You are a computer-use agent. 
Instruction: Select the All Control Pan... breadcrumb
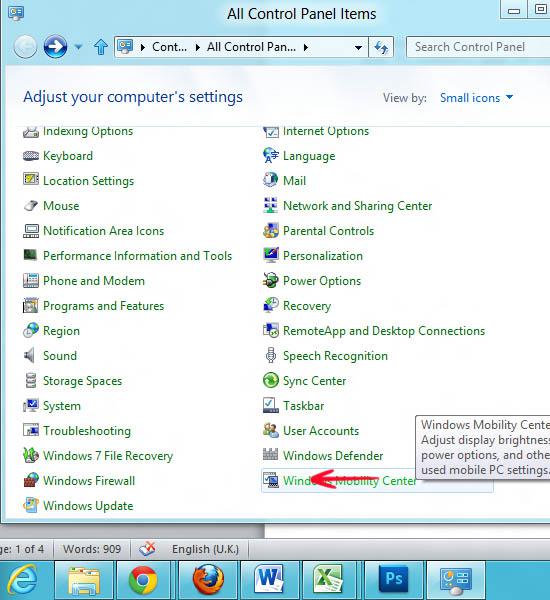251,47
